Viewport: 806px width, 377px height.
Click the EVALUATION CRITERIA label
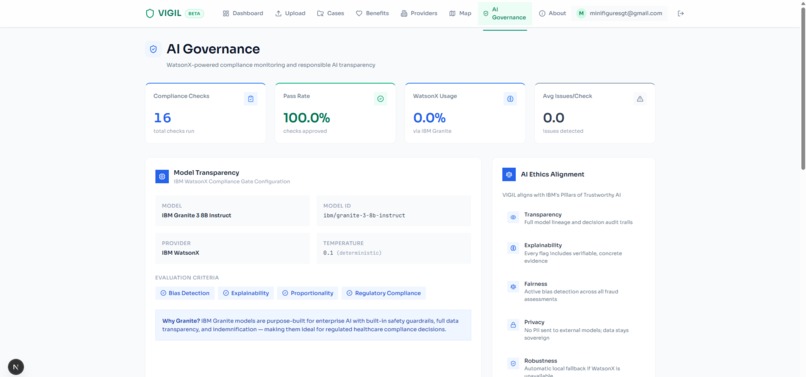coord(187,278)
